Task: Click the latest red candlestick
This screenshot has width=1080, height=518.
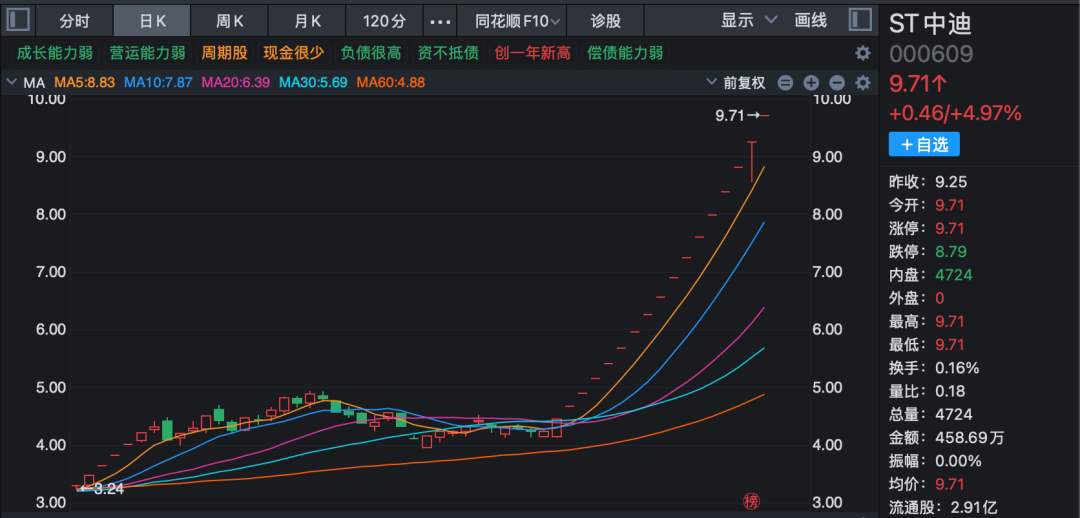Action: 765,116
